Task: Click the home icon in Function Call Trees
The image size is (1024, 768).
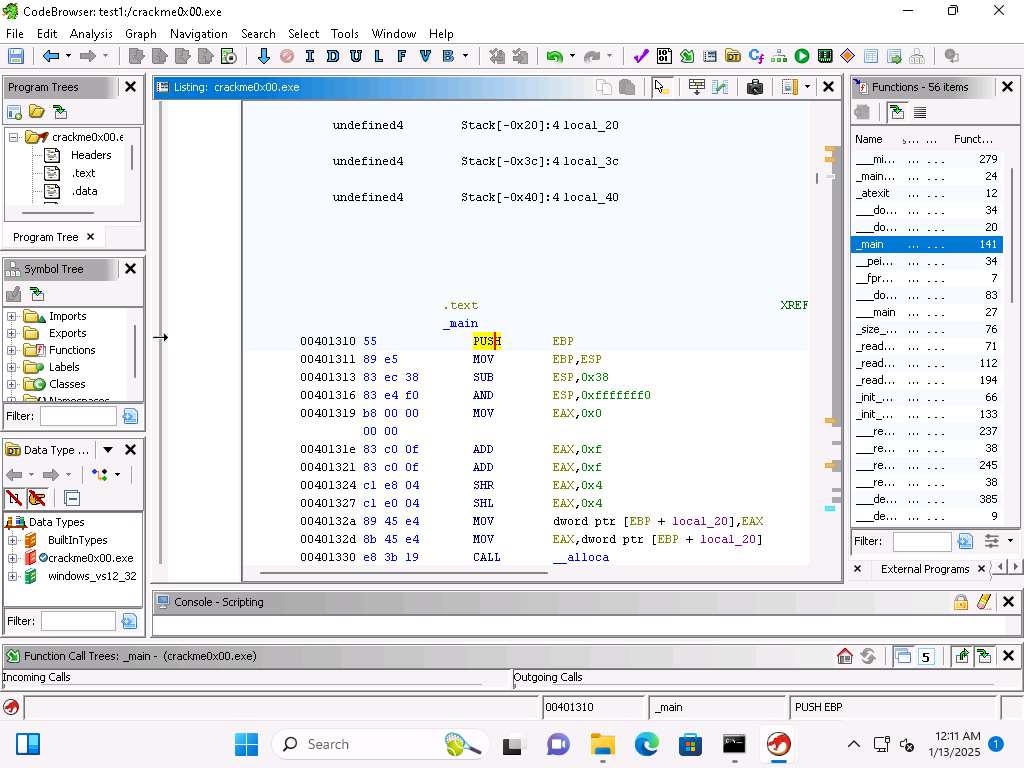Action: coord(845,656)
